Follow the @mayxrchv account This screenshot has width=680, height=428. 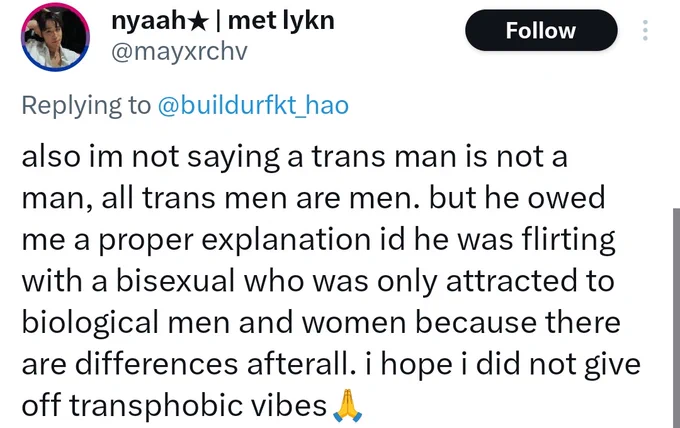(x=541, y=30)
